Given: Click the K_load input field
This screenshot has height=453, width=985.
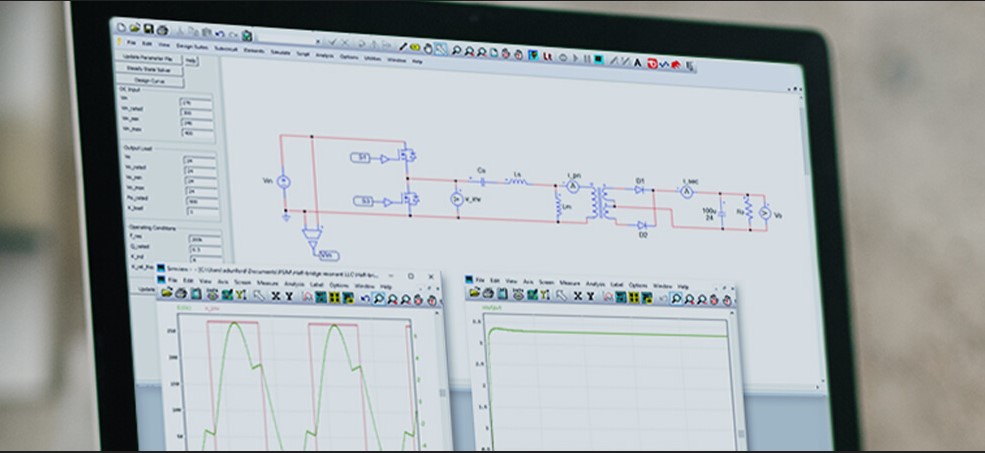Looking at the screenshot, I should 202,211.
